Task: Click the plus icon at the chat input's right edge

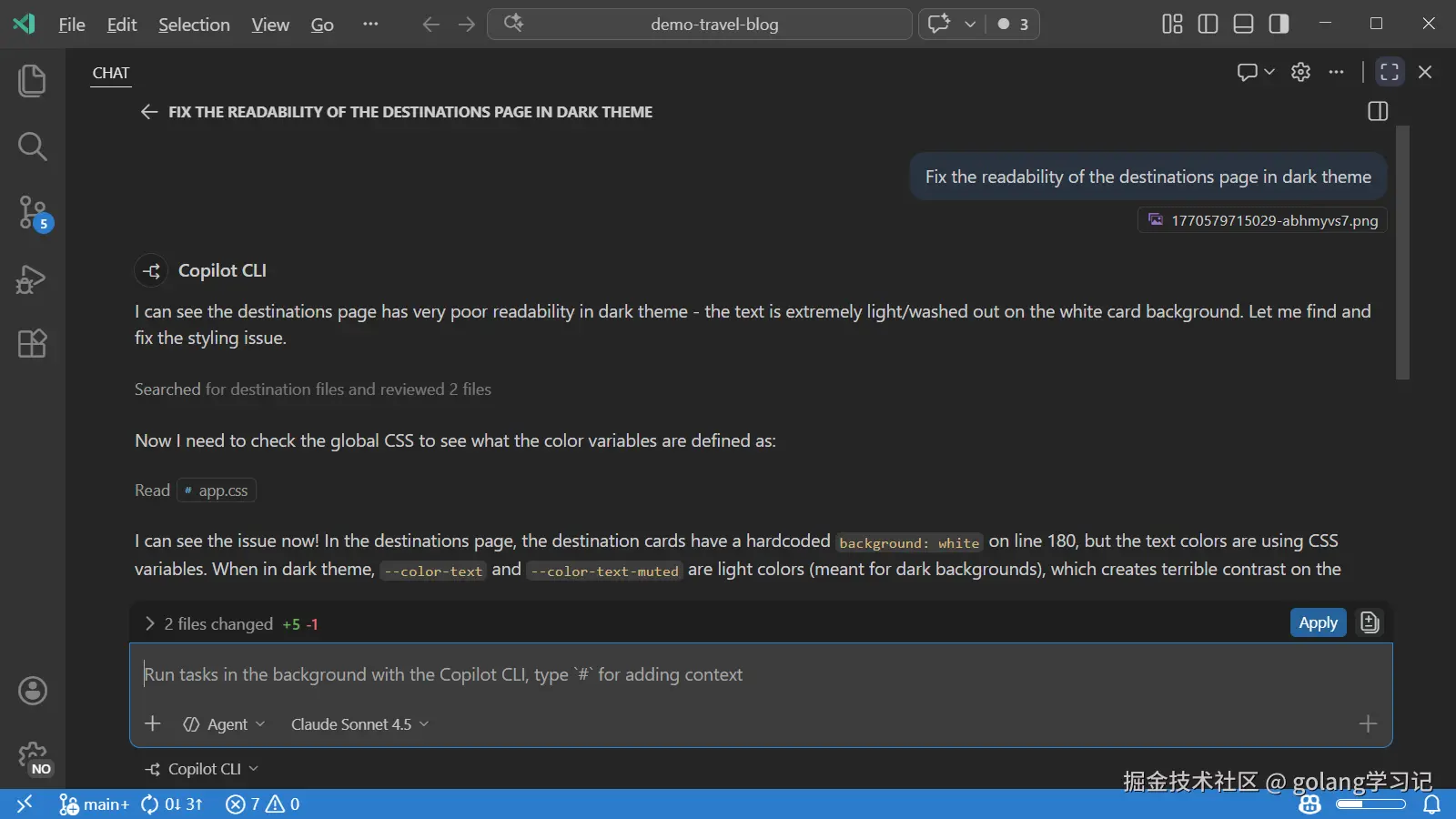Action: [x=1368, y=723]
